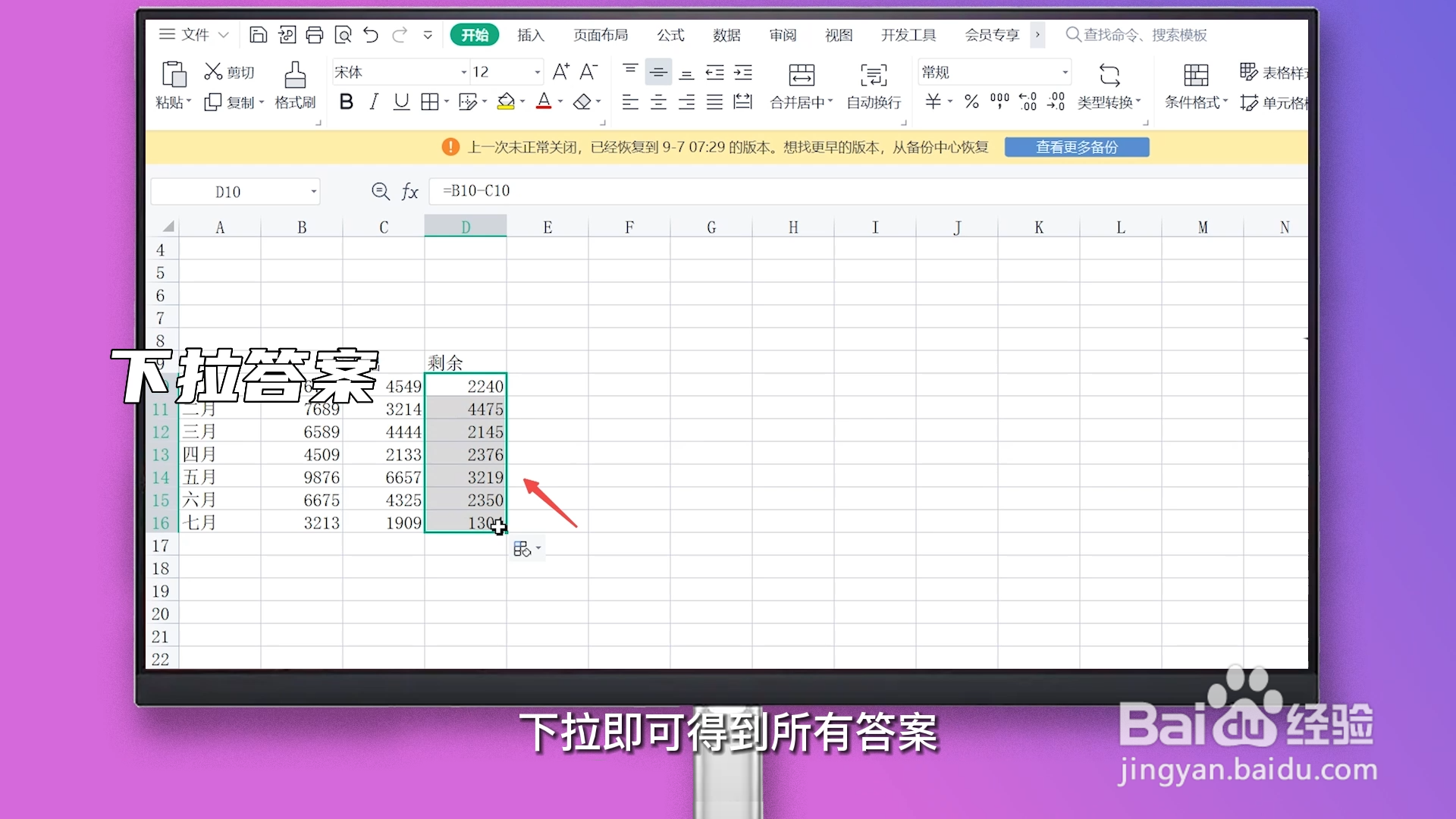This screenshot has width=1456, height=819.
Task: Click the zoom magnifier beside fx
Action: click(x=381, y=191)
